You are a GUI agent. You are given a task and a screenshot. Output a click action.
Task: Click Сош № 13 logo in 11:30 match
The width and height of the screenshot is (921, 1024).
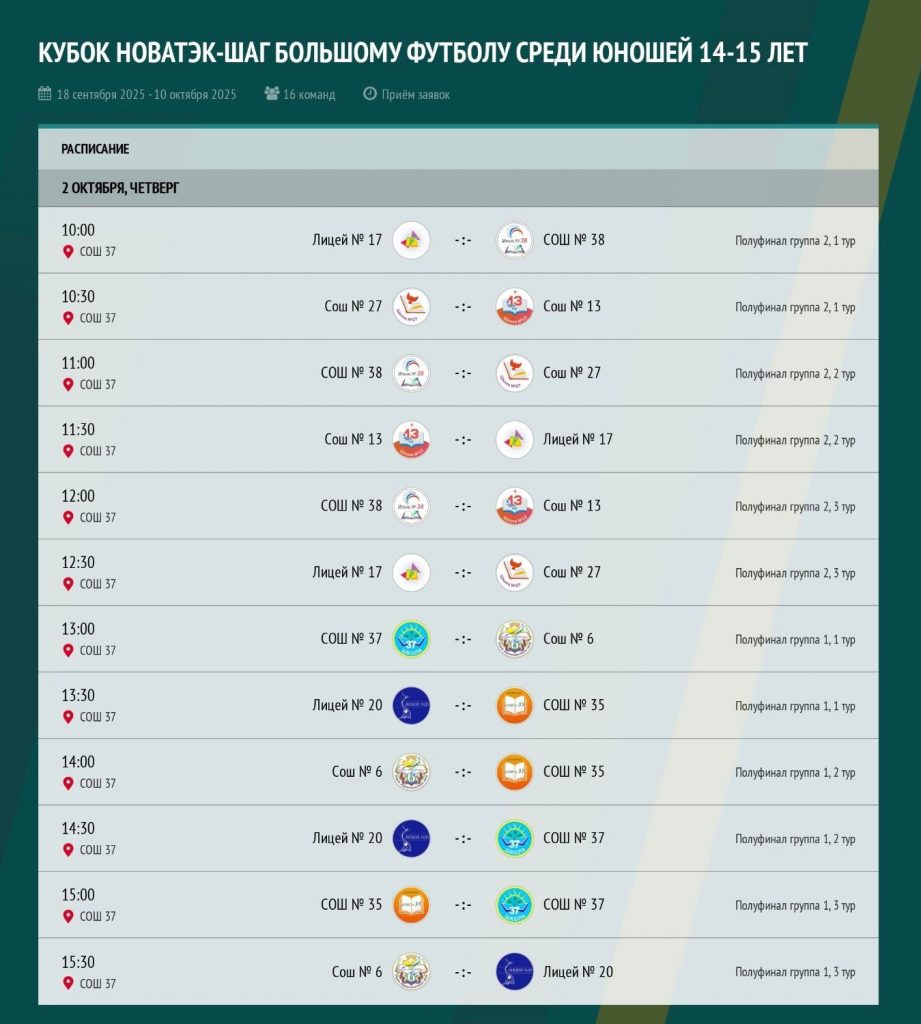(411, 440)
